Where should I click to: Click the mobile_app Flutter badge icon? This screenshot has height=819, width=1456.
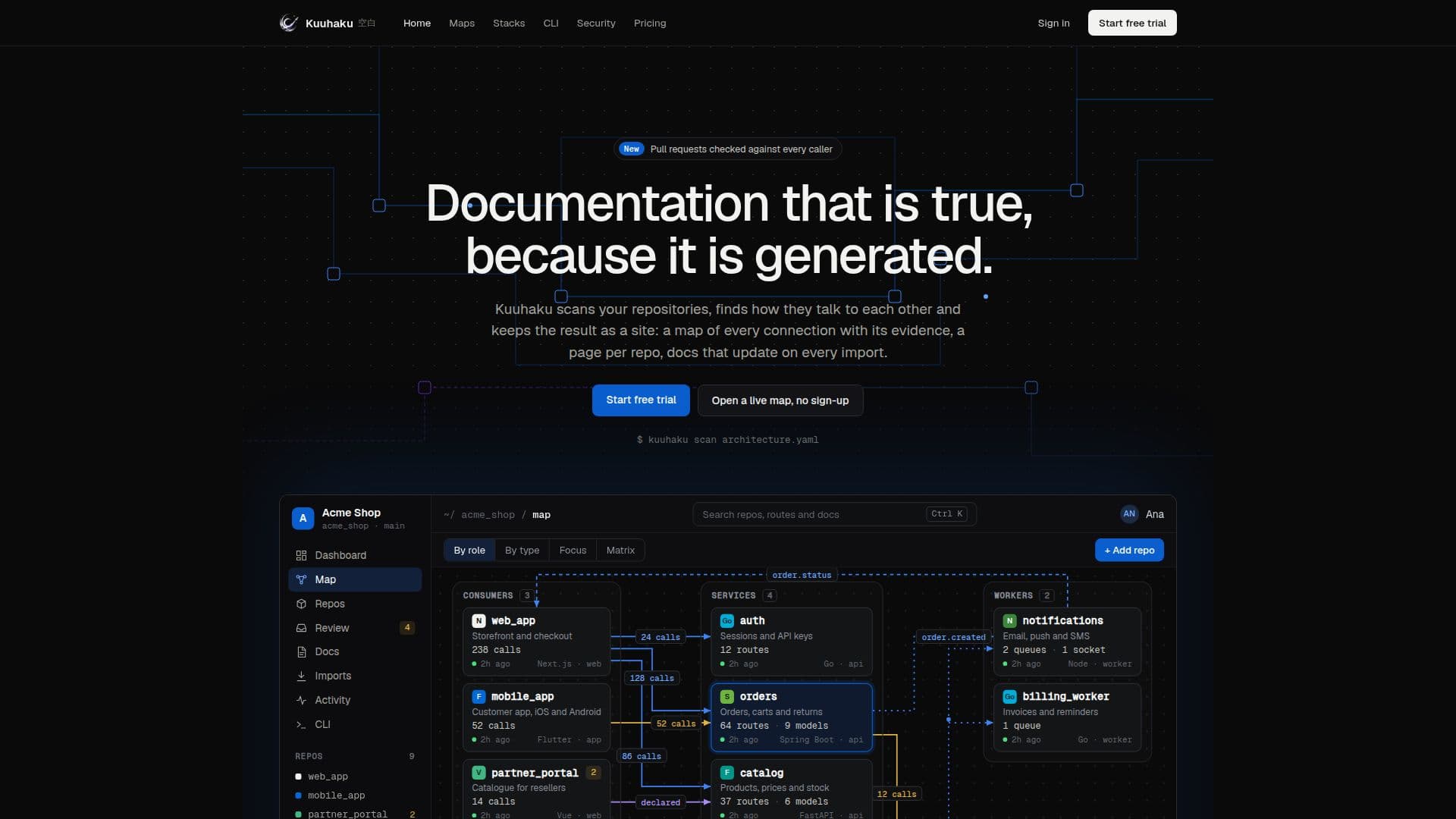pyautogui.click(x=479, y=696)
